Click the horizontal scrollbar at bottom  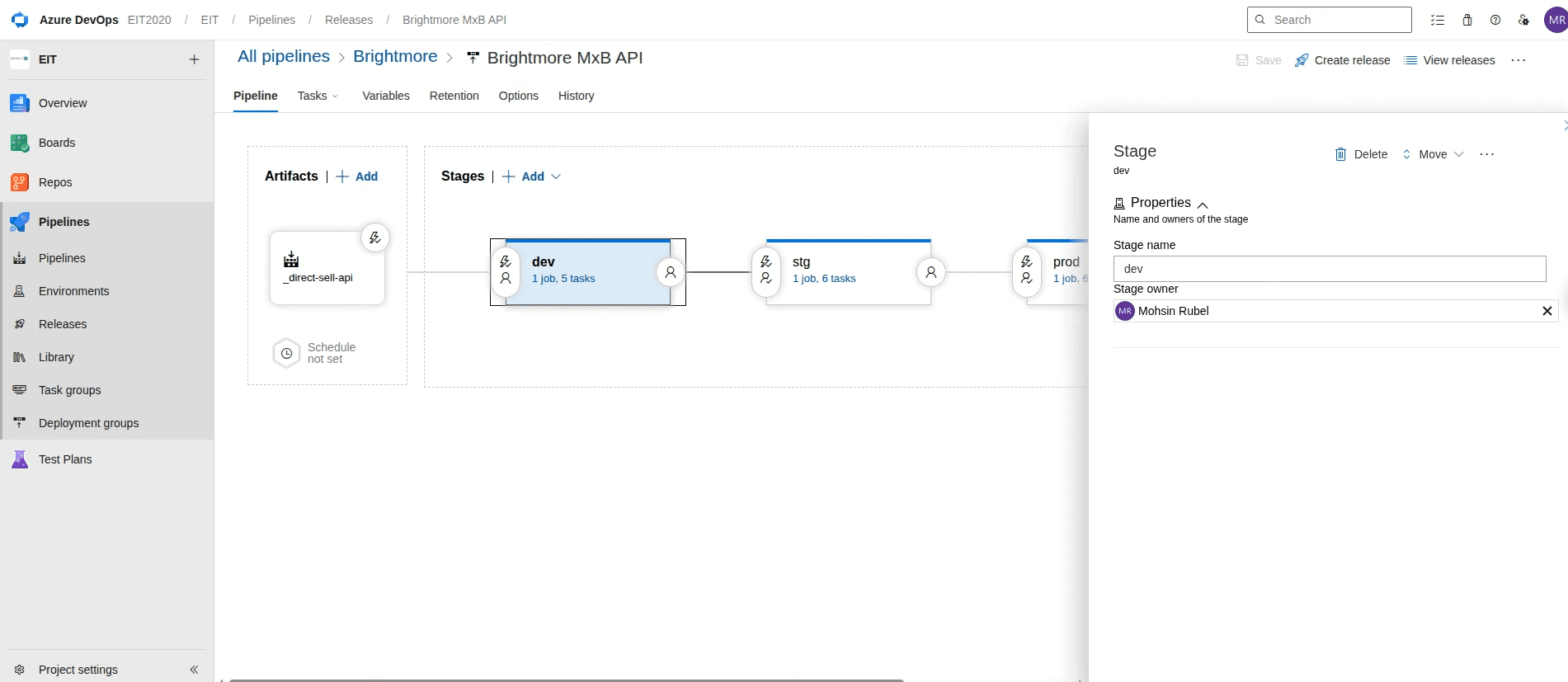pyautogui.click(x=566, y=680)
